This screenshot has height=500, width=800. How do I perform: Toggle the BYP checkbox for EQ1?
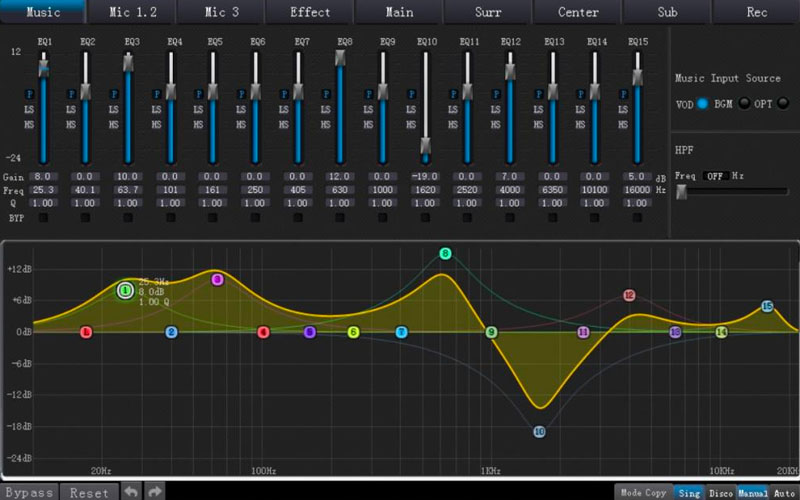43,216
